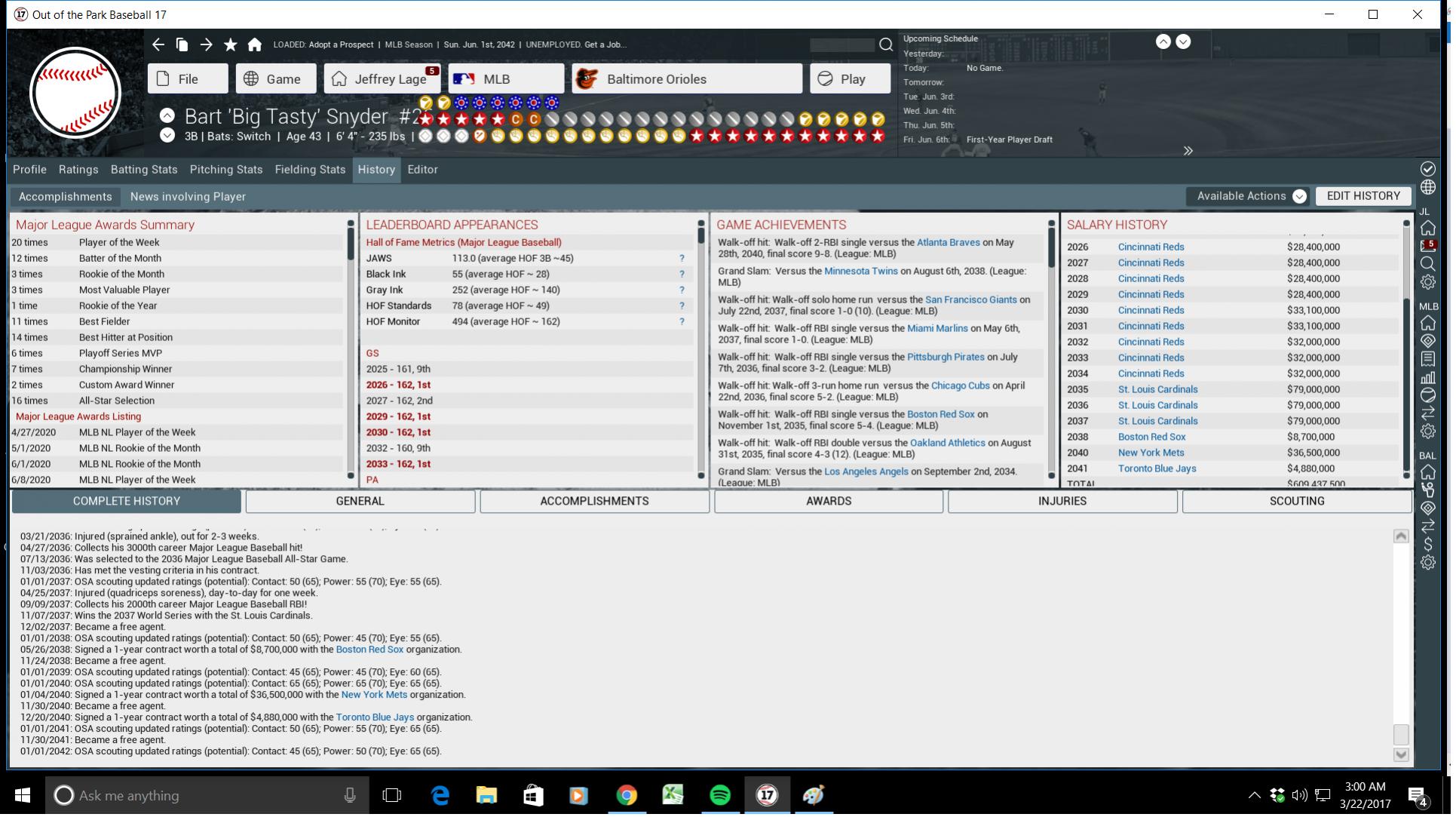This screenshot has height=817, width=1456.
Task: Open the Jeffrey Lage manager menu
Action: 382,78
